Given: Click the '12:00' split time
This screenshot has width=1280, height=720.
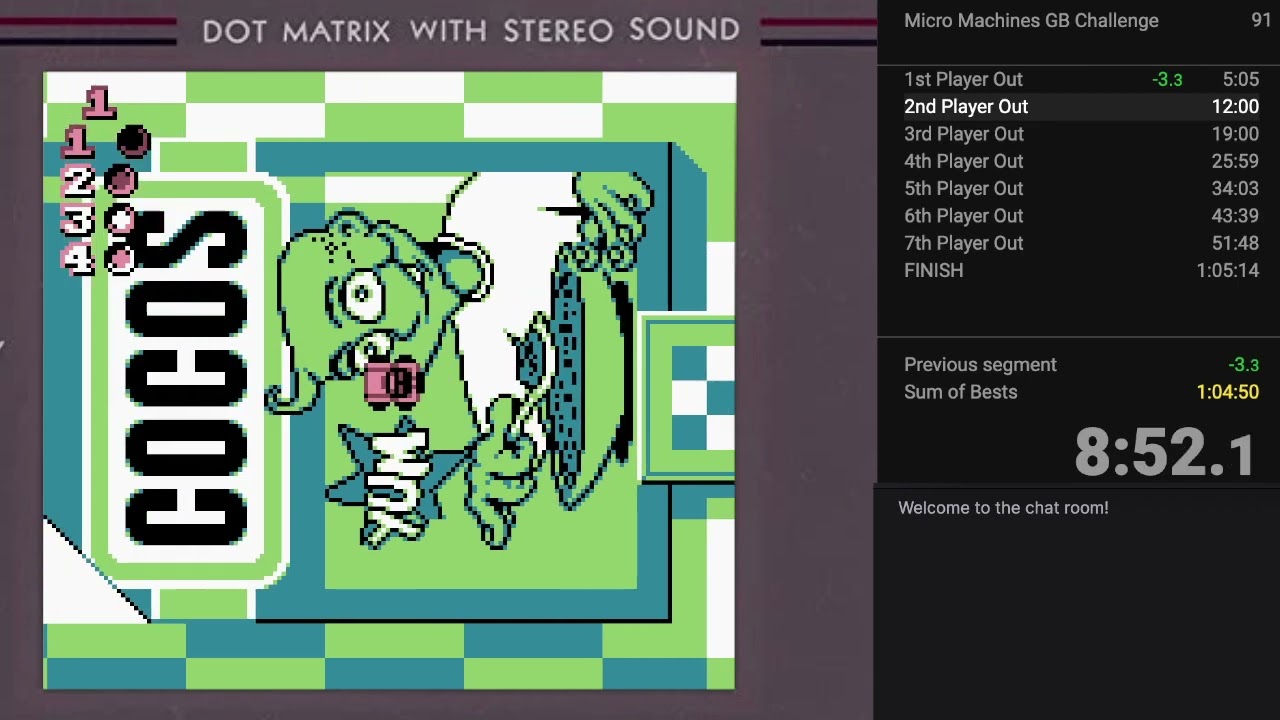Looking at the screenshot, I should (x=1235, y=106).
